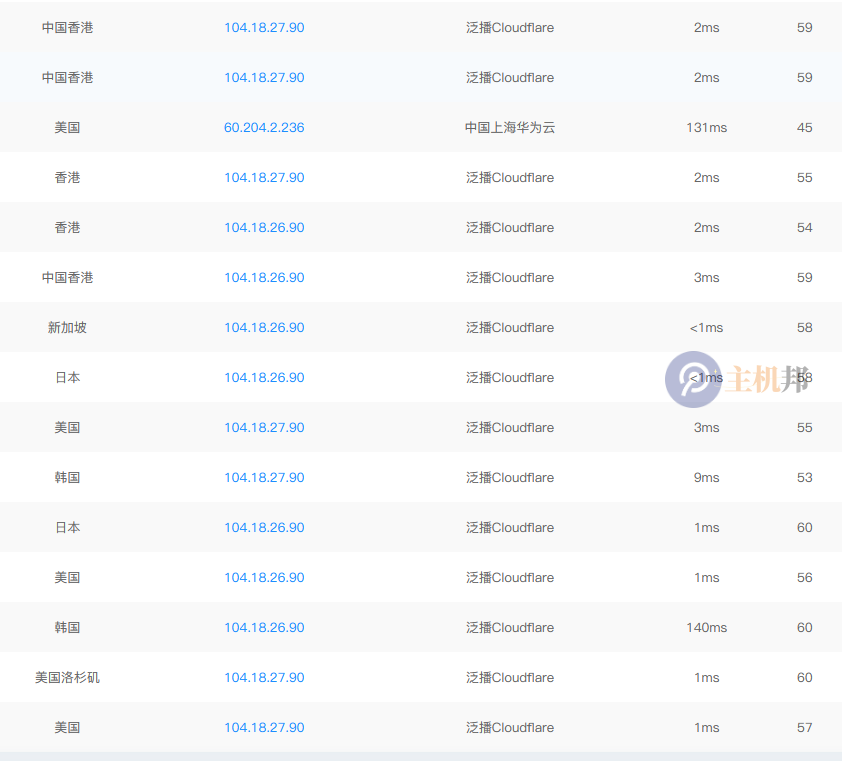Select the value 54 in the 香港 row

(804, 228)
